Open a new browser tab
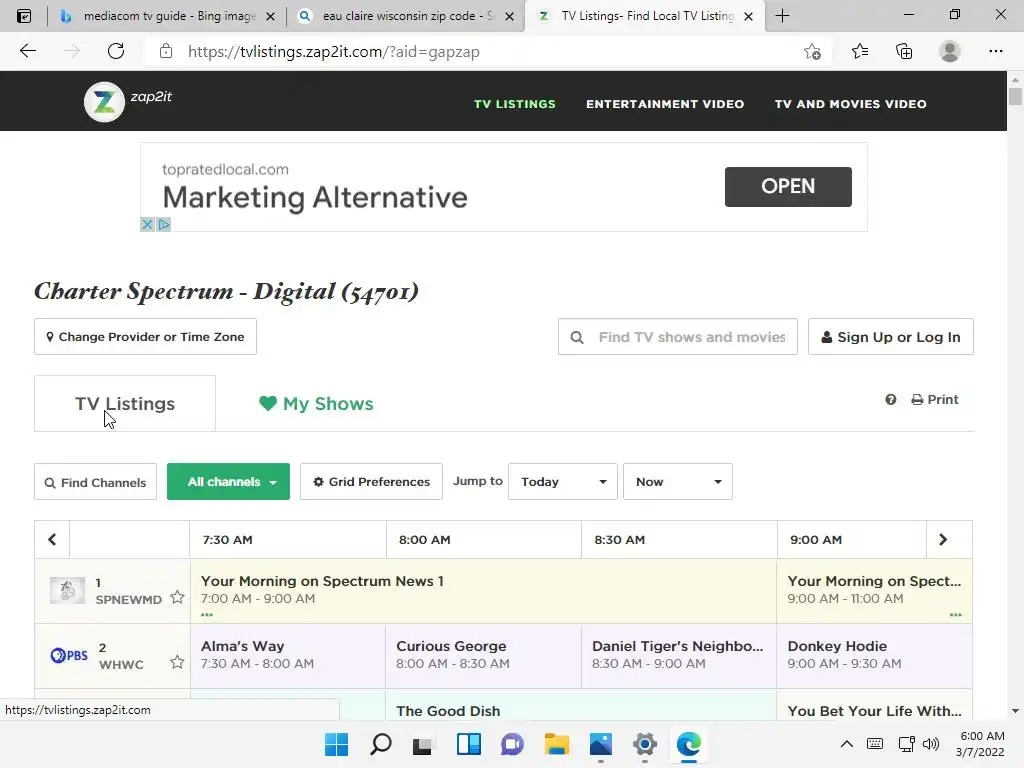 [x=782, y=16]
